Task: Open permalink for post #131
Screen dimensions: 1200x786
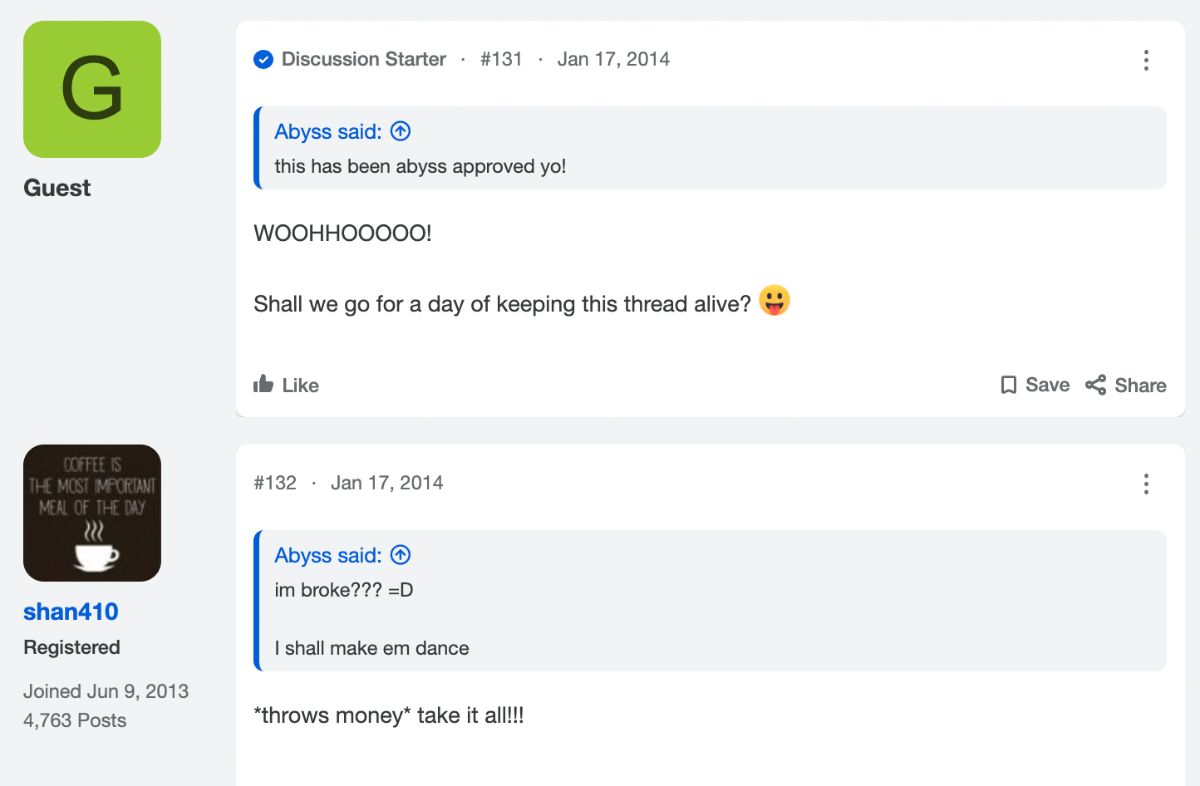Action: tap(501, 59)
